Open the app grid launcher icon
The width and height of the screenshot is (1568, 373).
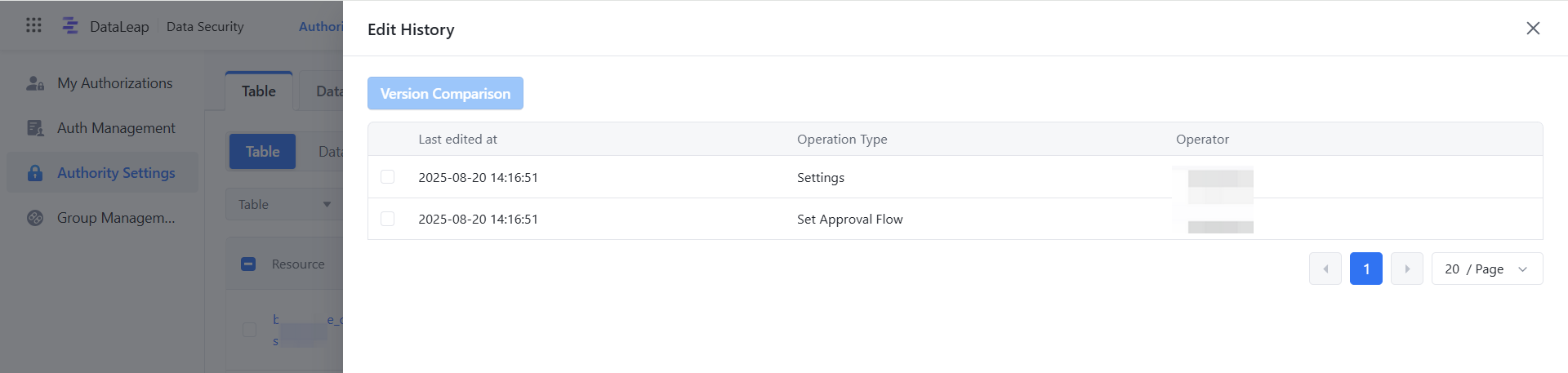(33, 25)
